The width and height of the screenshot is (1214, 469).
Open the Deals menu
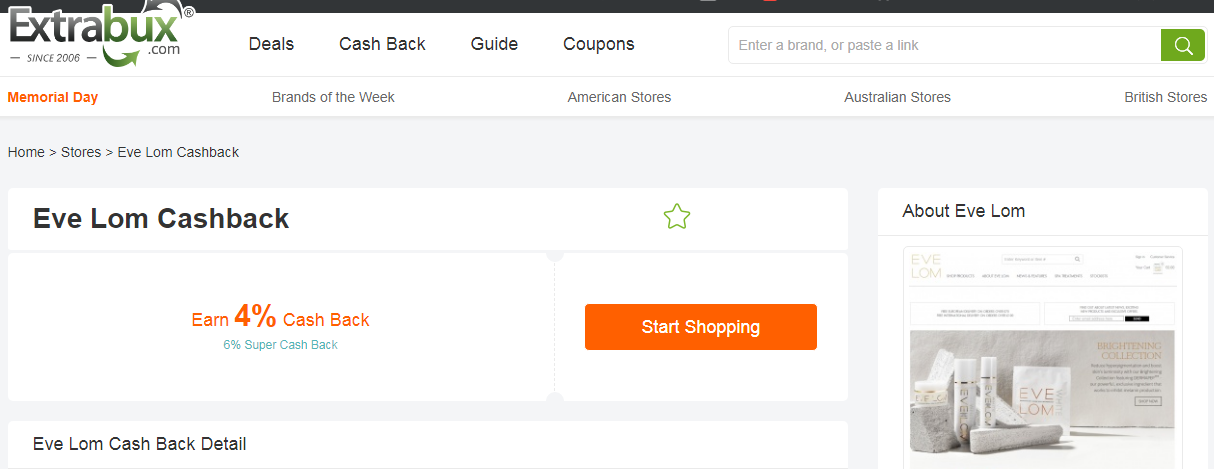click(271, 44)
